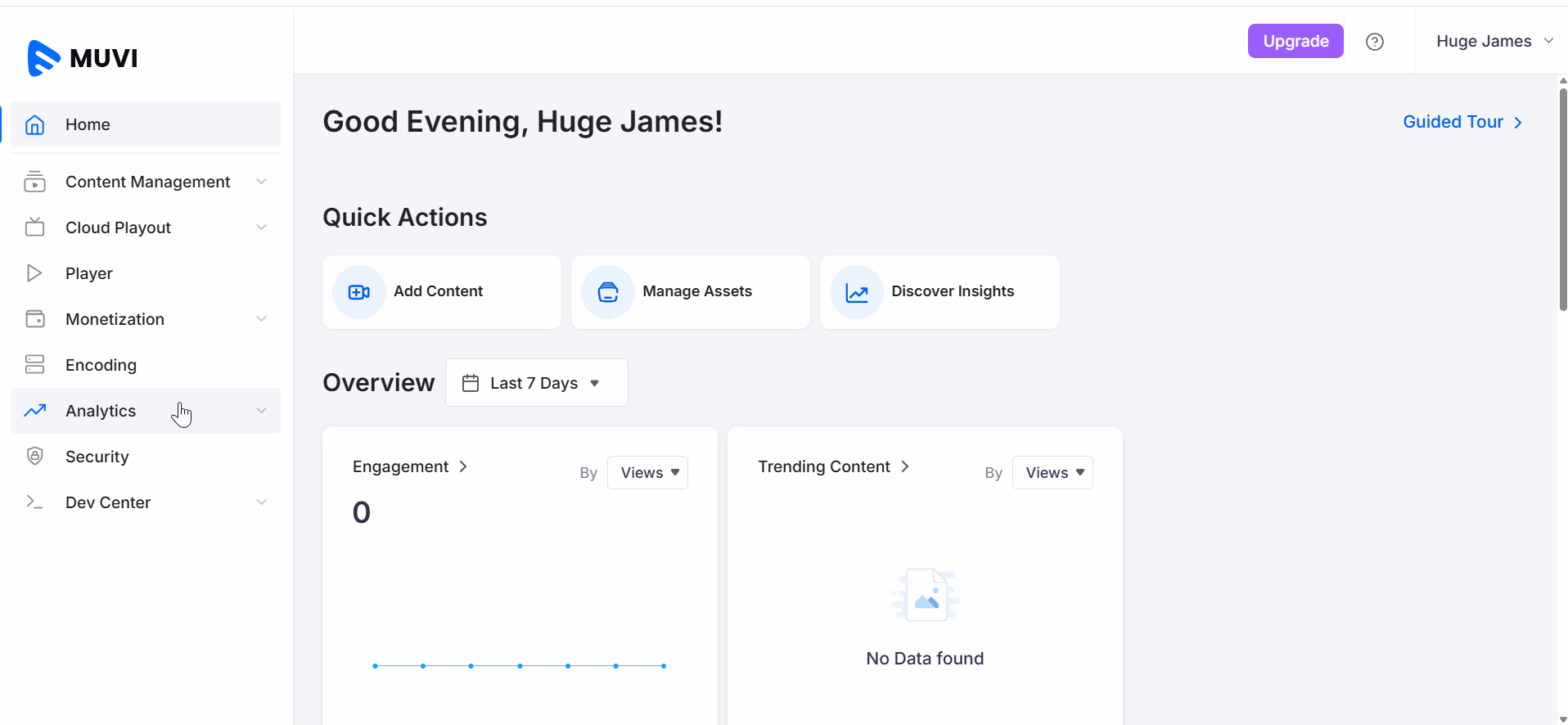Expand the Content Management chevron
This screenshot has height=725, width=1568.
pyautogui.click(x=261, y=182)
